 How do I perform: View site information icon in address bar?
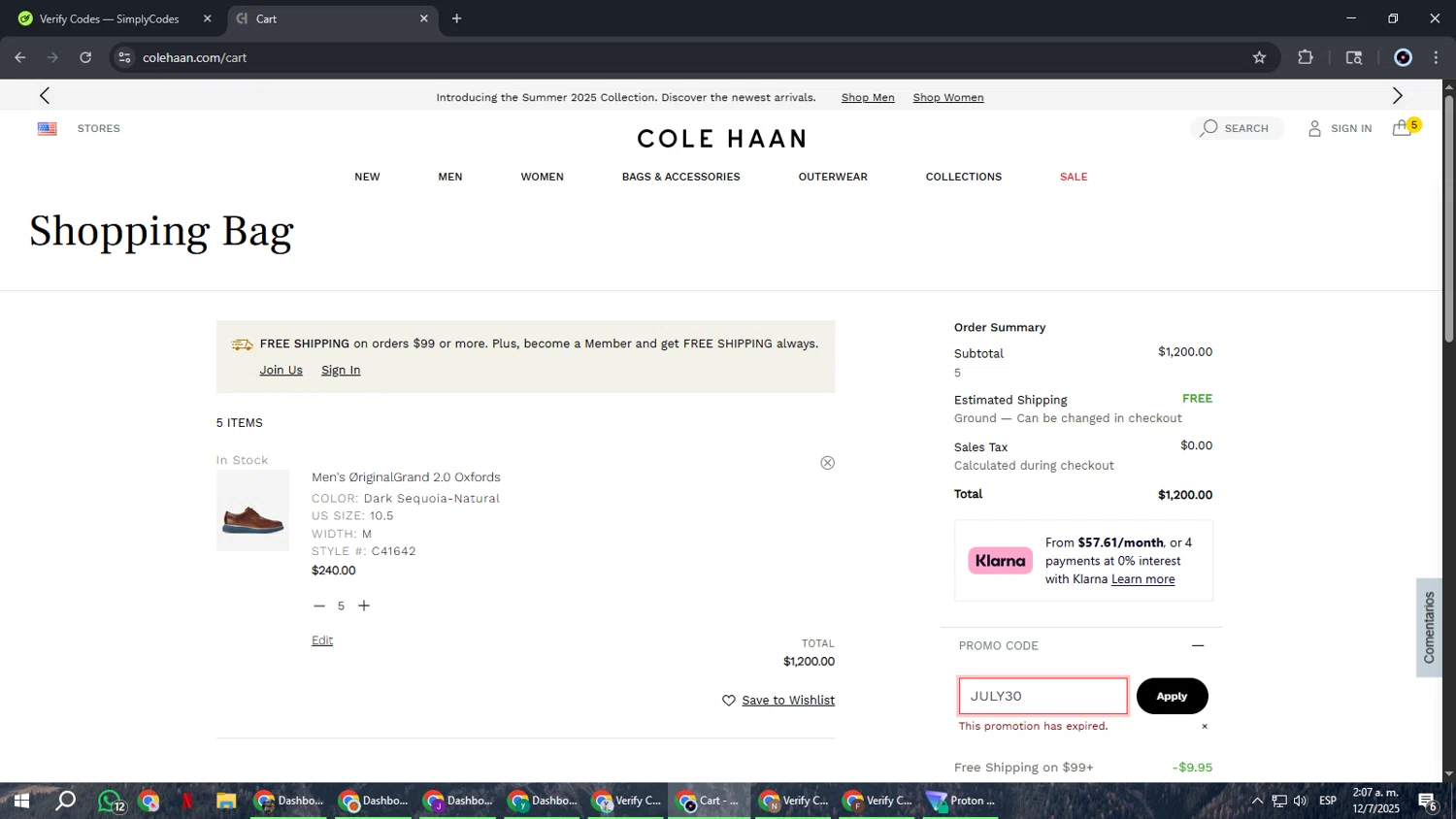click(x=124, y=57)
